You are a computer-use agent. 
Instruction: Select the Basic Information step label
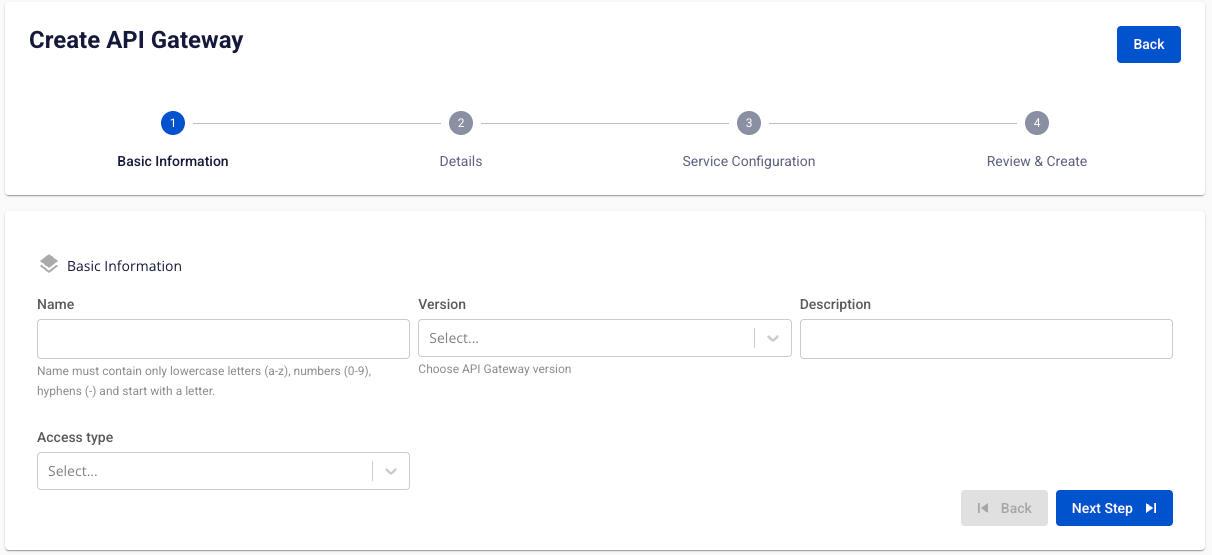(x=173, y=161)
